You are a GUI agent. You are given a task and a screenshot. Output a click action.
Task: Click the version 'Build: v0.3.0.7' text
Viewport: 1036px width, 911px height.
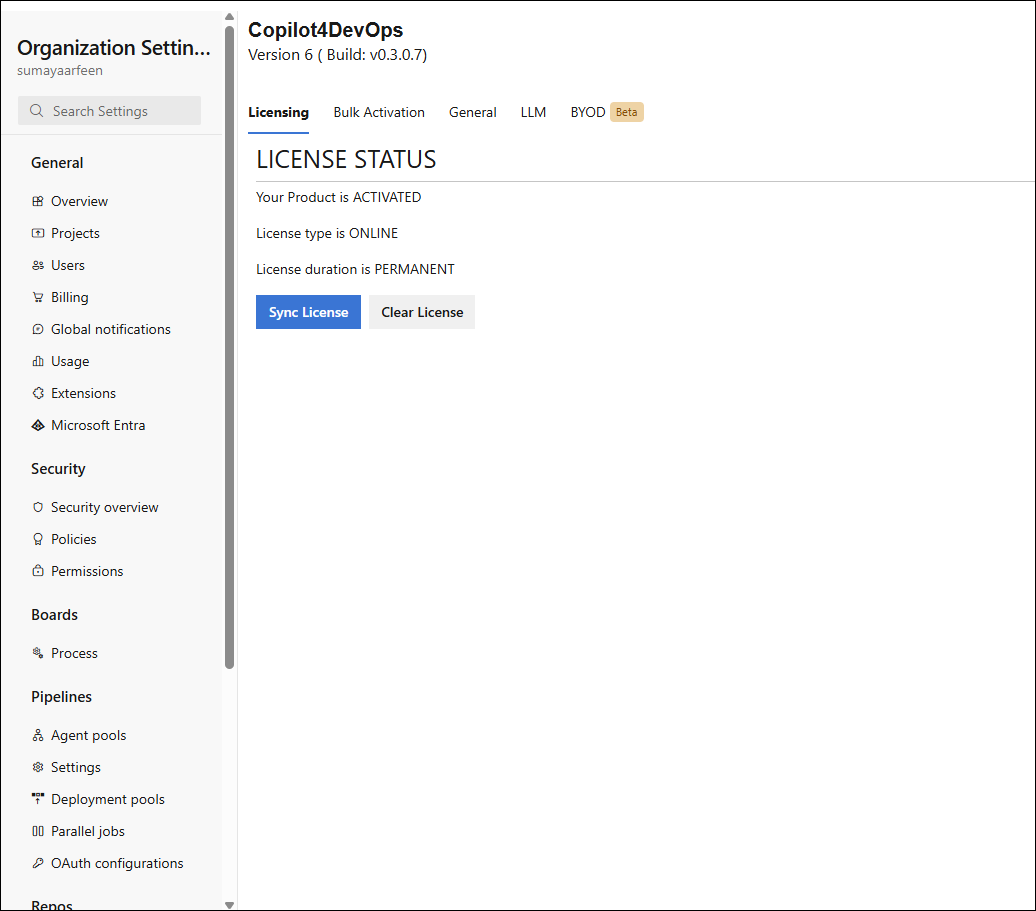coord(375,55)
